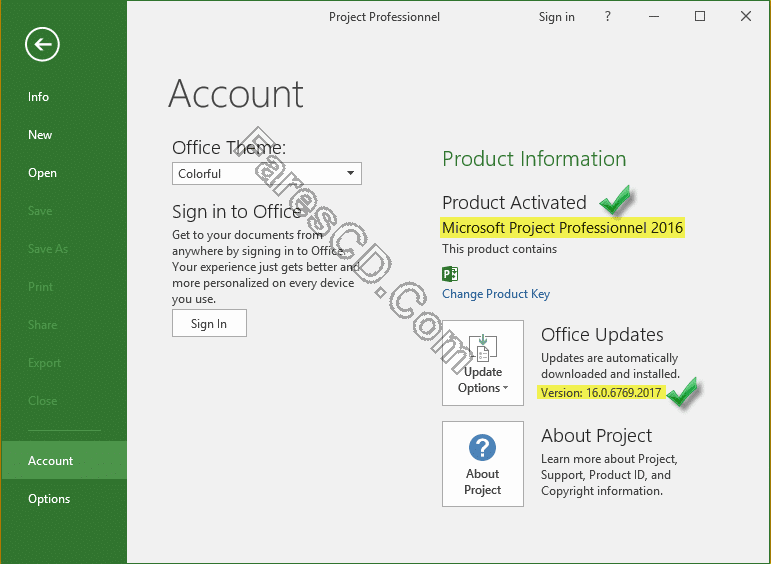The image size is (771, 564).
Task: Select Print in the sidebar
Action: (40, 287)
